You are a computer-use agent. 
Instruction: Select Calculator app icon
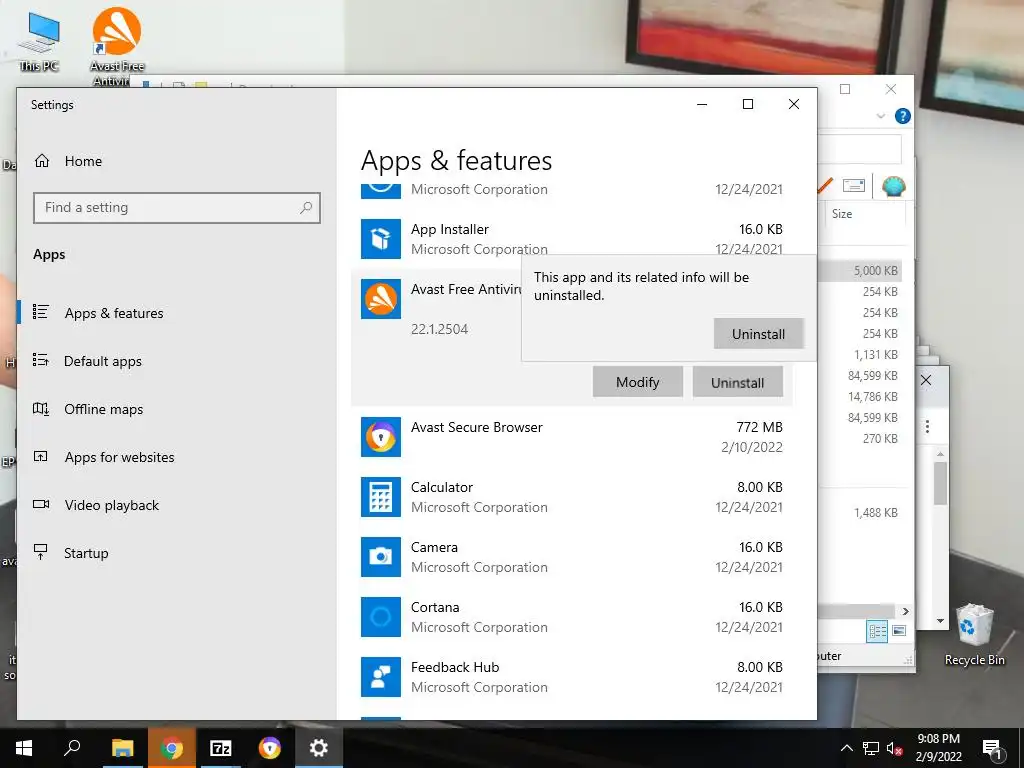tap(381, 497)
